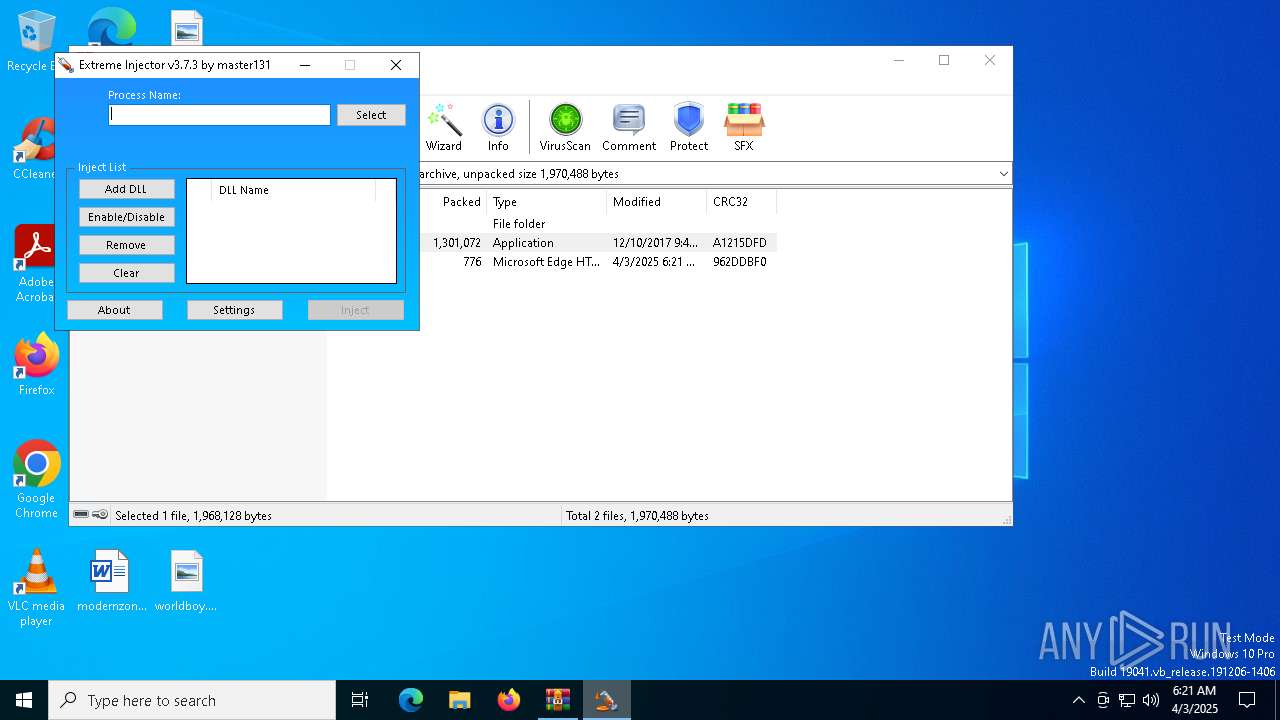Click the WinRAR status bar drive icon
Screen dimensions: 1280x720
click(x=81, y=515)
